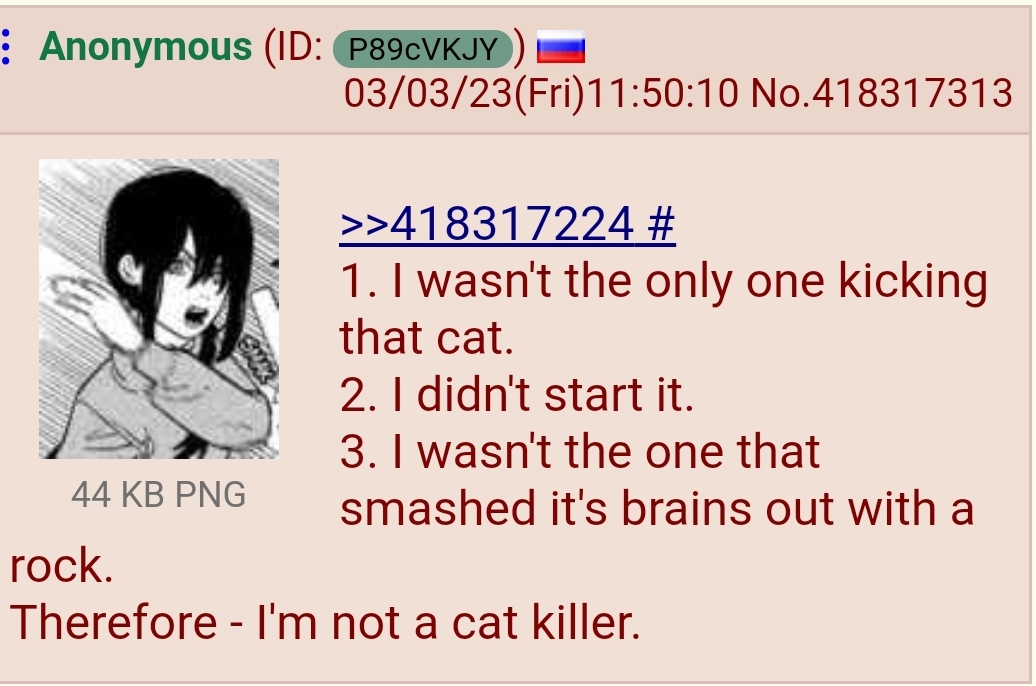The width and height of the screenshot is (1036, 686).
Task: Select the line "Therefore - I'm not a cat killer."
Action: (x=325, y=623)
